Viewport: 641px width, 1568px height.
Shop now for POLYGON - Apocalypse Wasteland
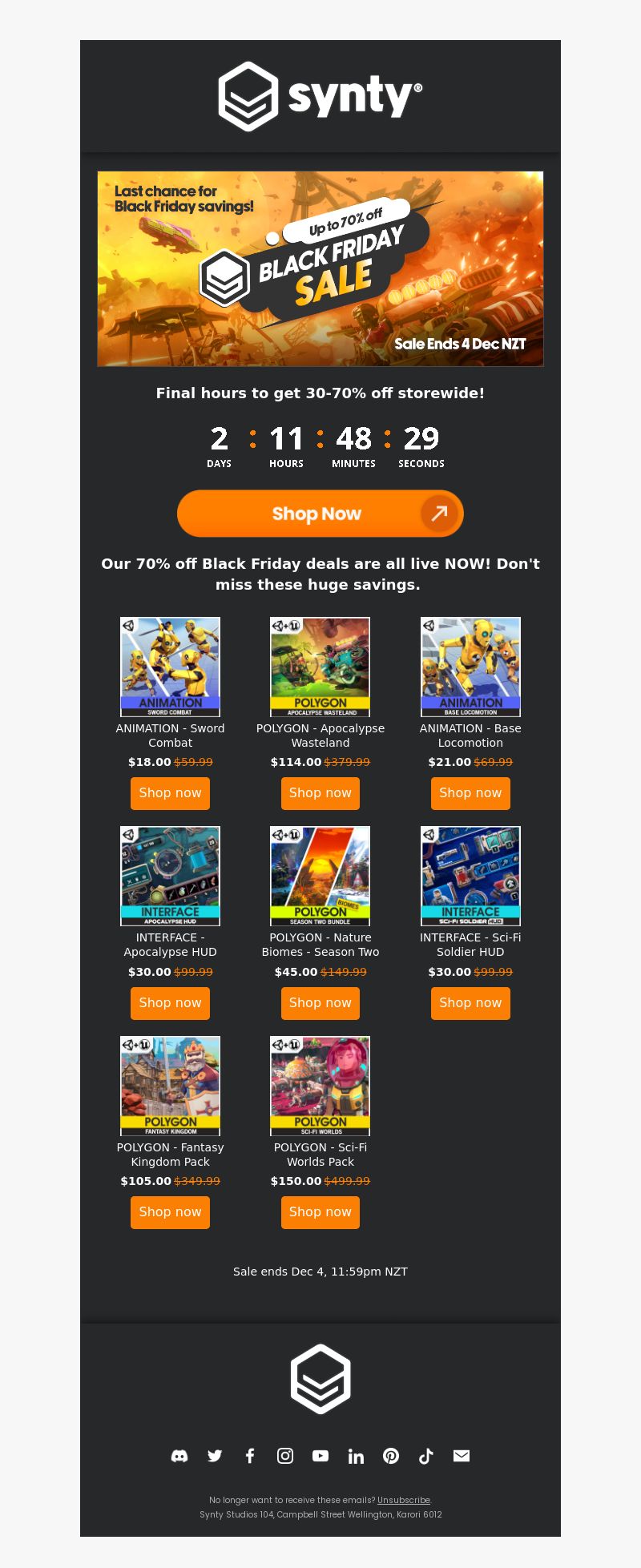(320, 793)
